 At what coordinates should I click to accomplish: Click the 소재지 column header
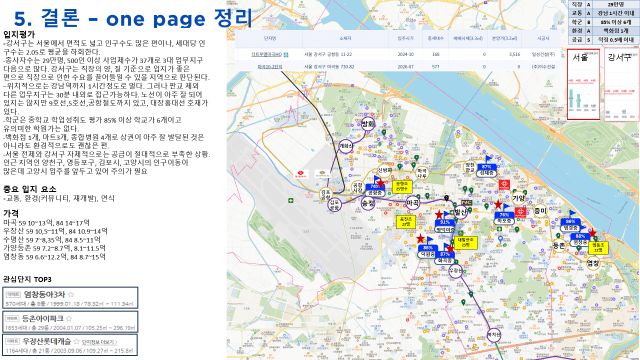click(345, 38)
